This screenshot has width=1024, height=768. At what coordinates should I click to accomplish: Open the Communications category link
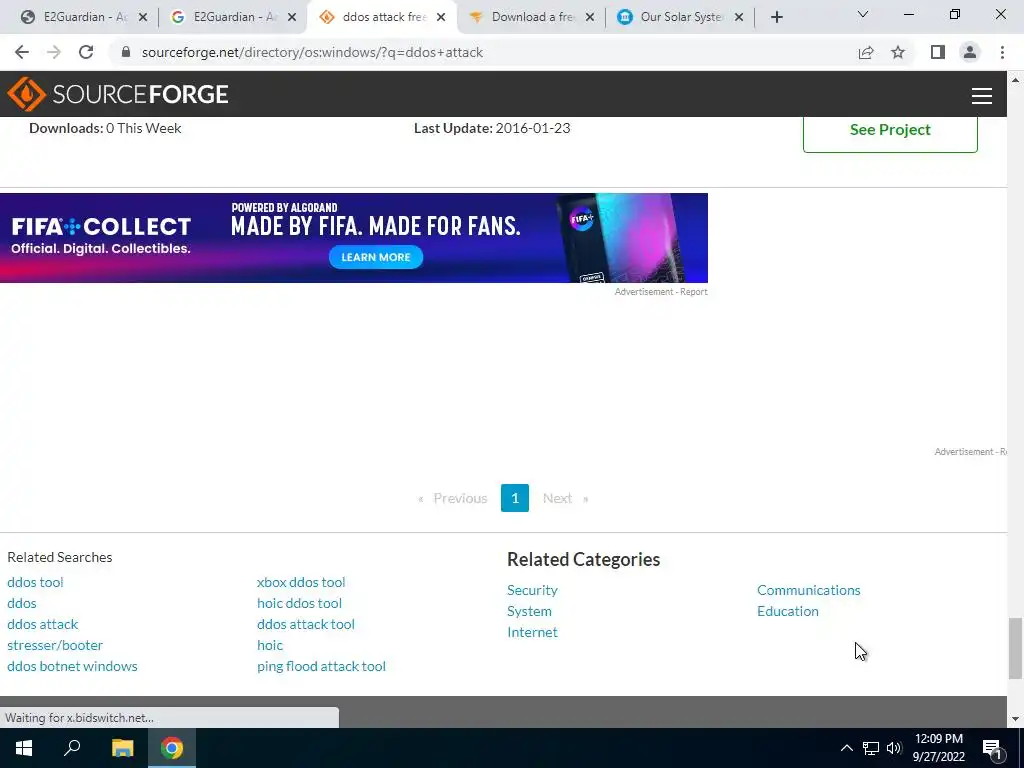(808, 590)
